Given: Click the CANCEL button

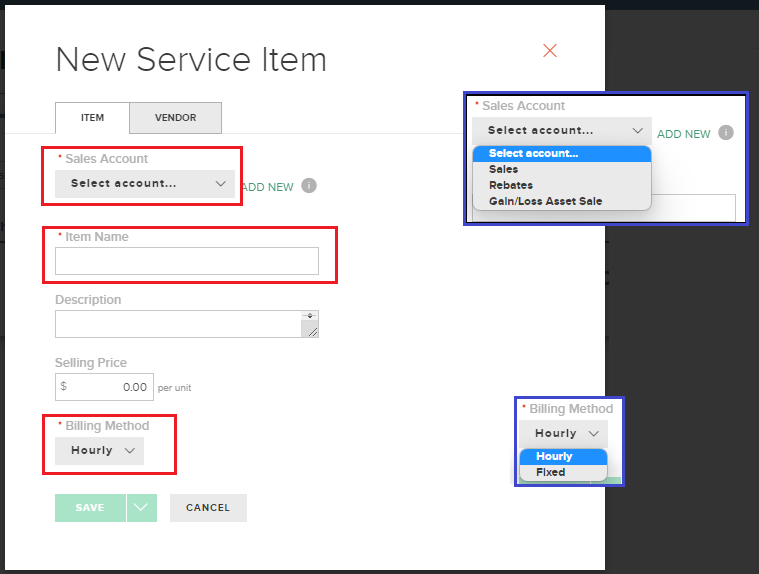Looking at the screenshot, I should pyautogui.click(x=208, y=508).
